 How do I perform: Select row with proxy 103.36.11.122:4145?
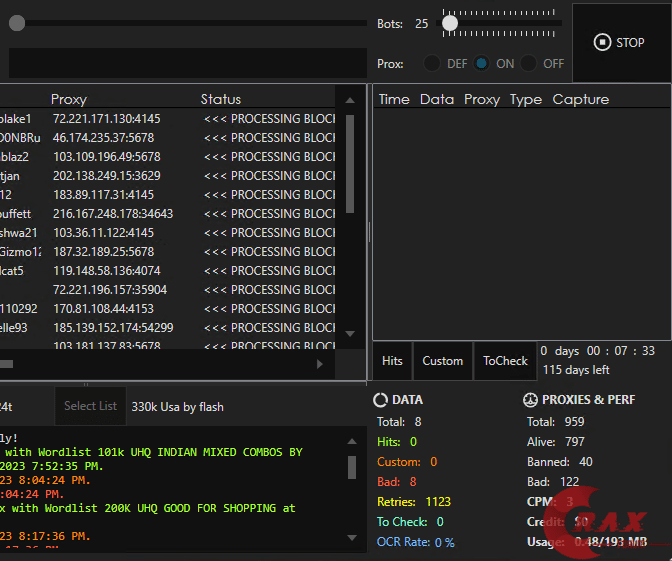(167, 233)
